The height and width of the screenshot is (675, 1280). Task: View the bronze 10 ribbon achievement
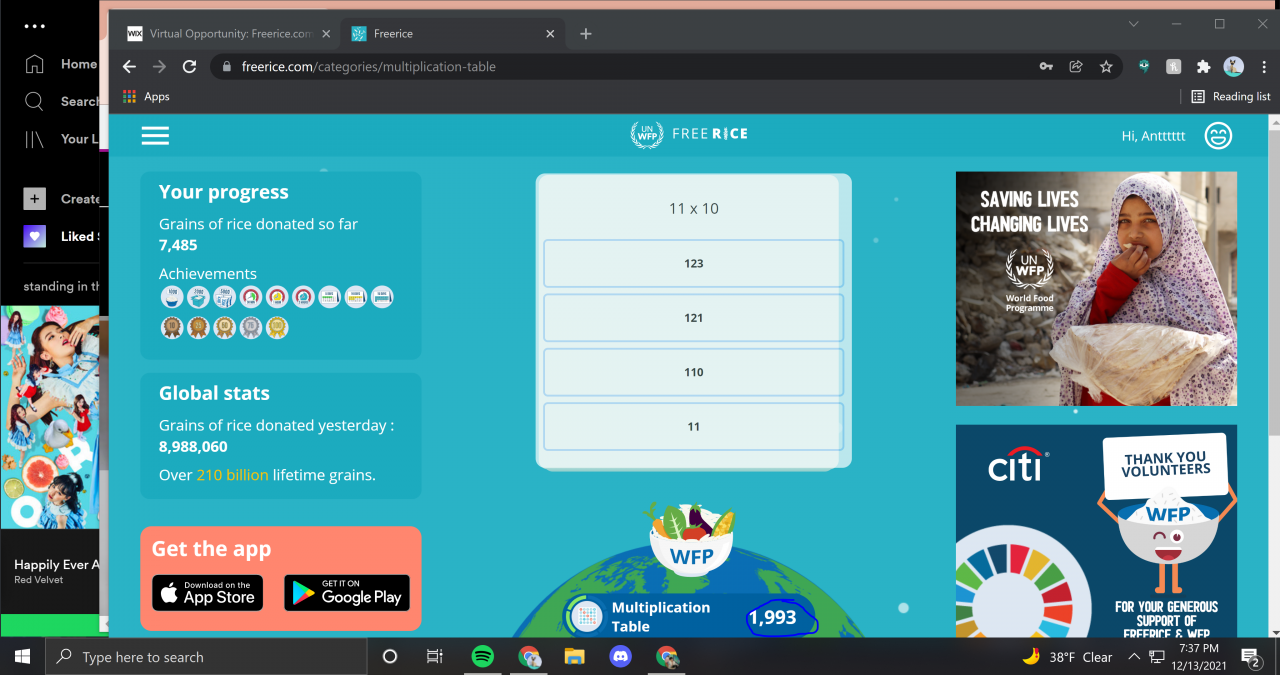pos(172,327)
